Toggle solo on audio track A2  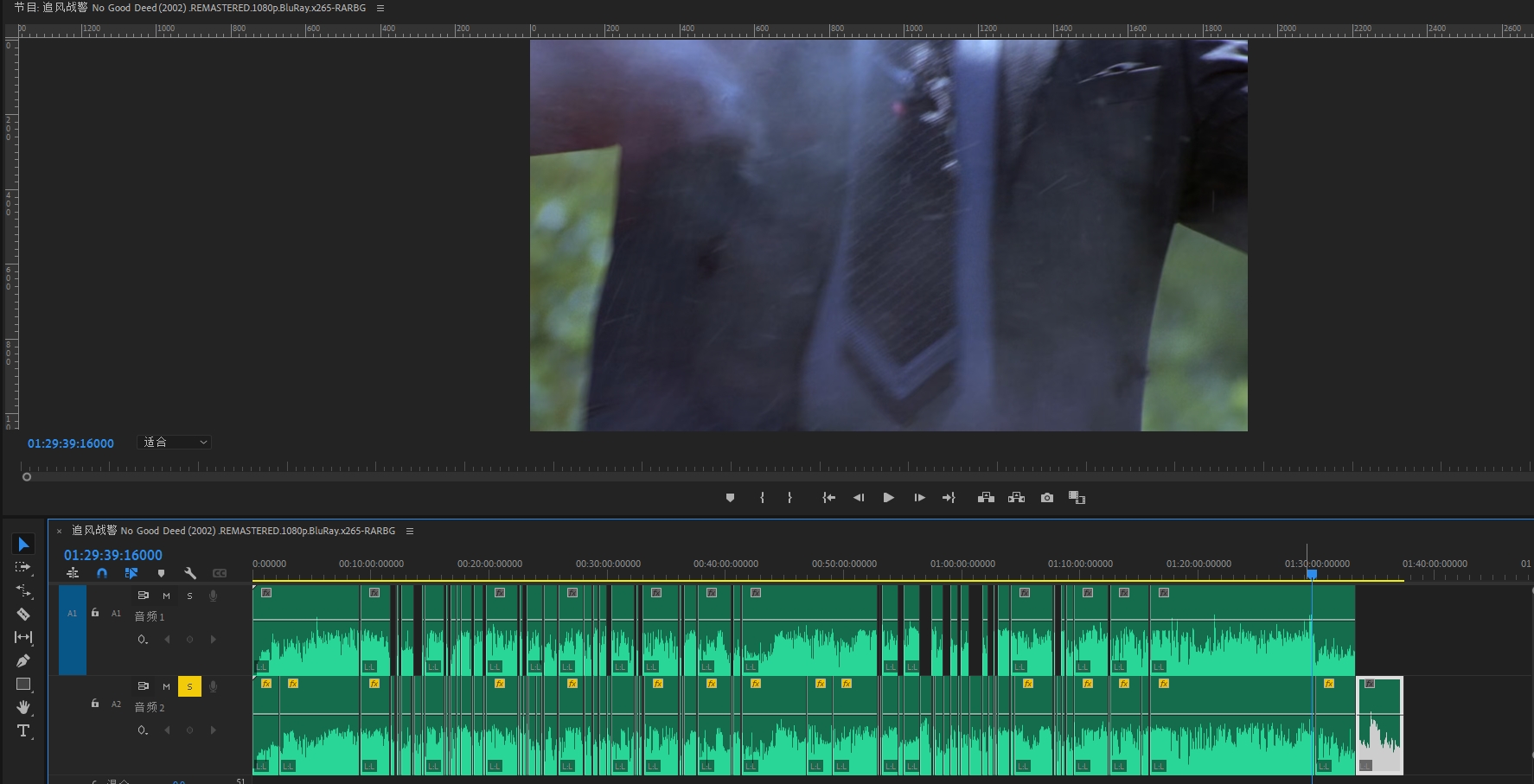pos(189,686)
